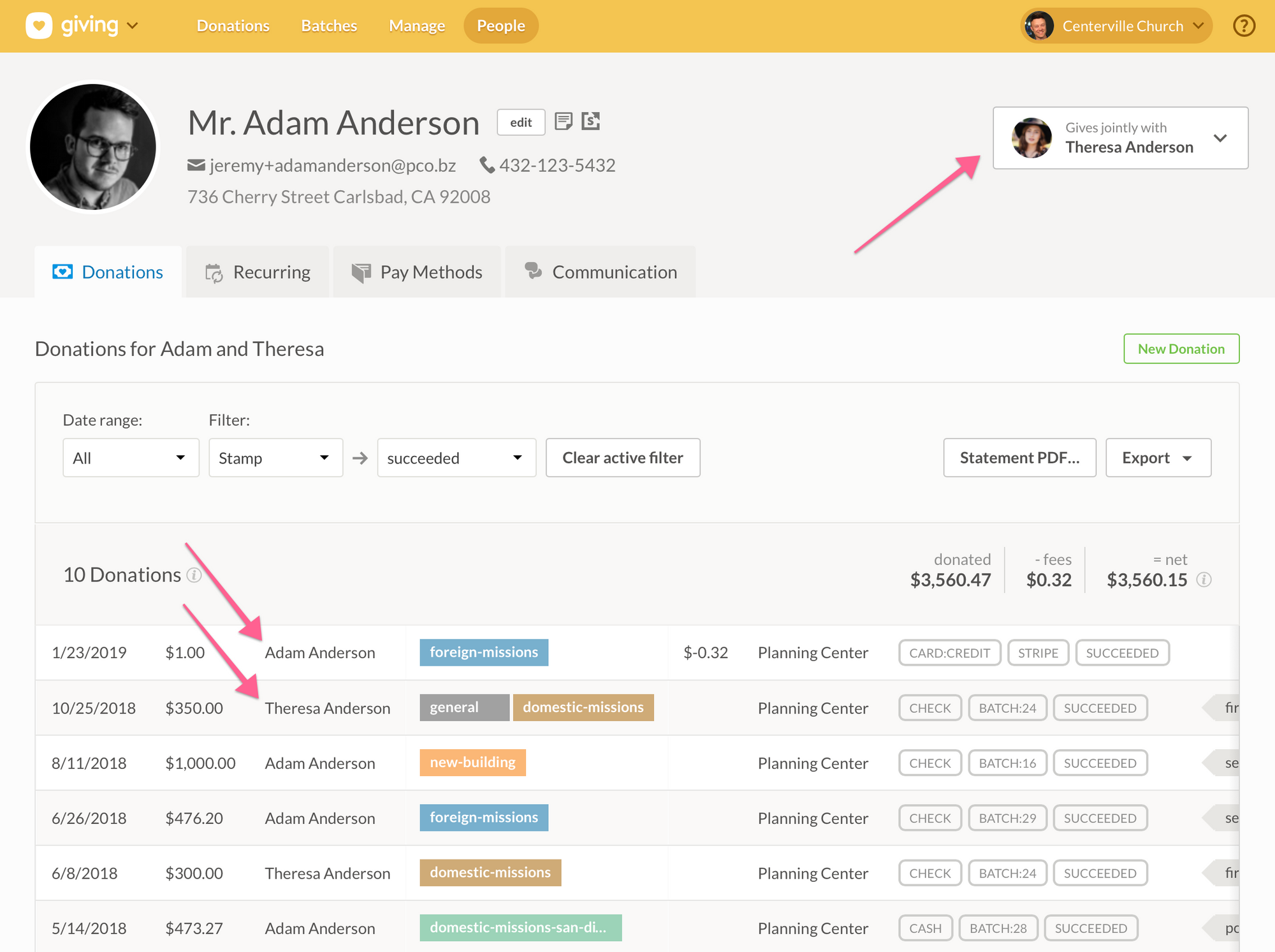Click the phone icon by 432-123-5432
The width and height of the screenshot is (1275, 952).
(x=487, y=166)
